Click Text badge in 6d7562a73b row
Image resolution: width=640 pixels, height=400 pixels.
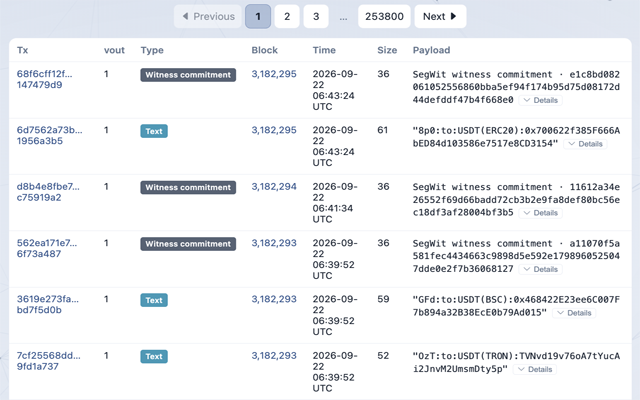pos(154,131)
